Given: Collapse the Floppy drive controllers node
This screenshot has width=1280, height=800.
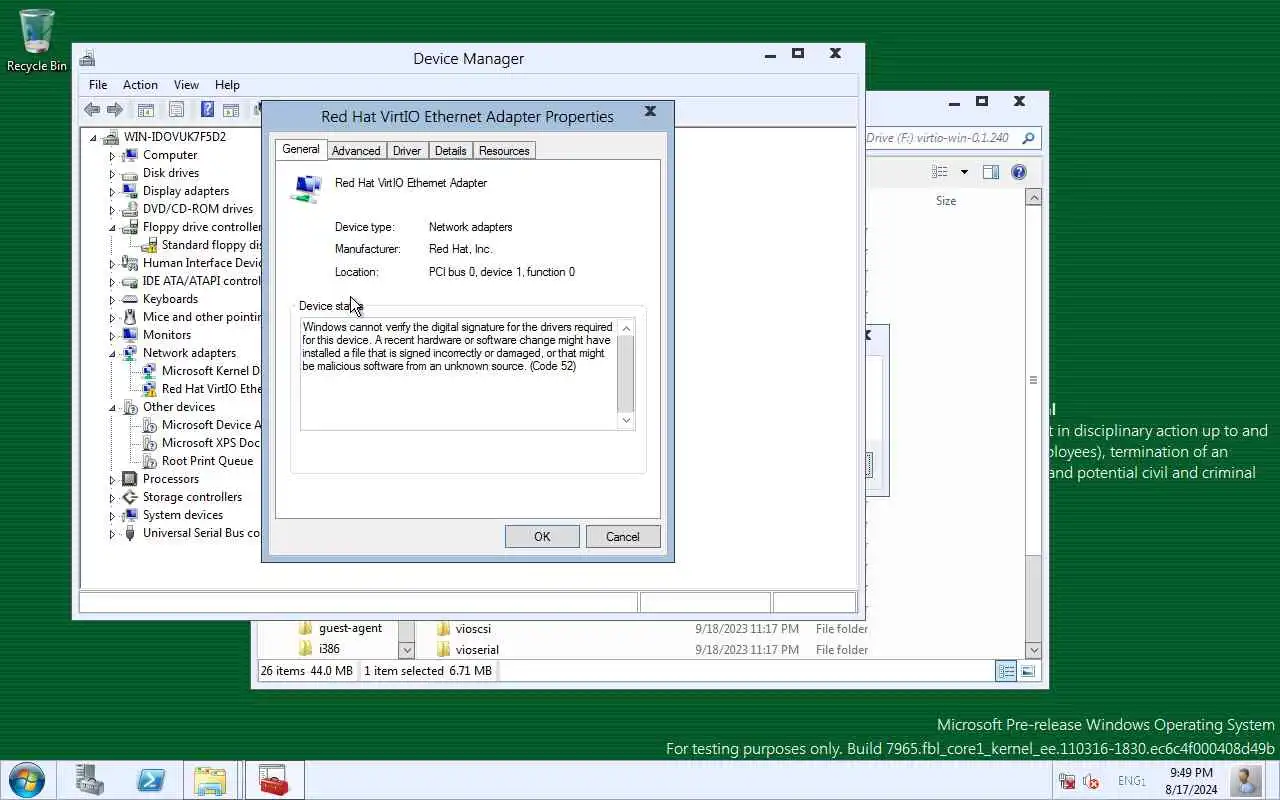Looking at the screenshot, I should click(112, 228).
